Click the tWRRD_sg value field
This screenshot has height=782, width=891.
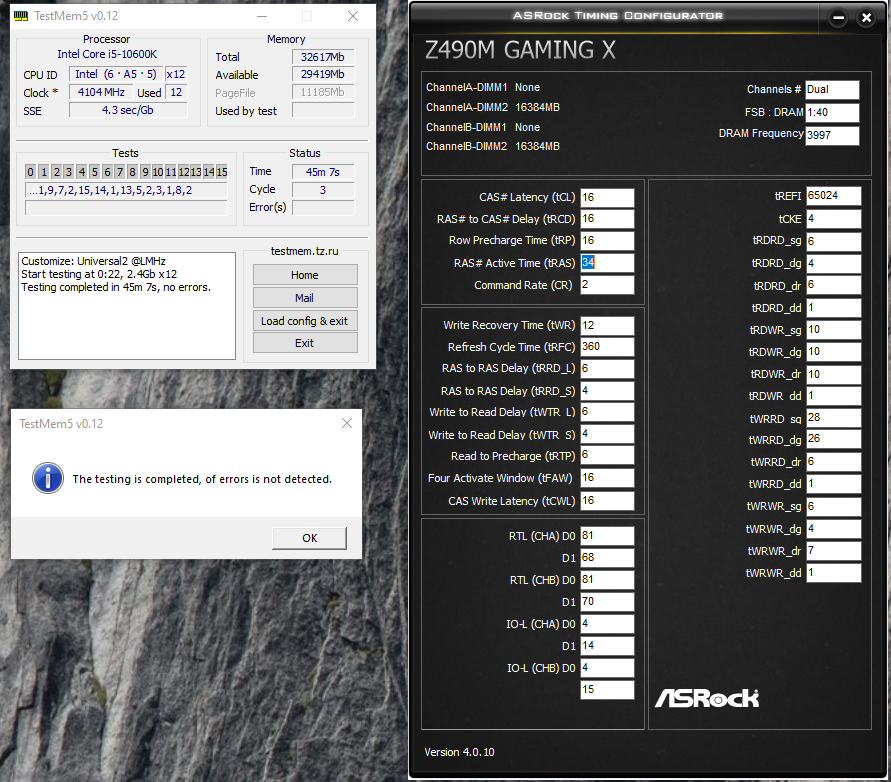834,418
